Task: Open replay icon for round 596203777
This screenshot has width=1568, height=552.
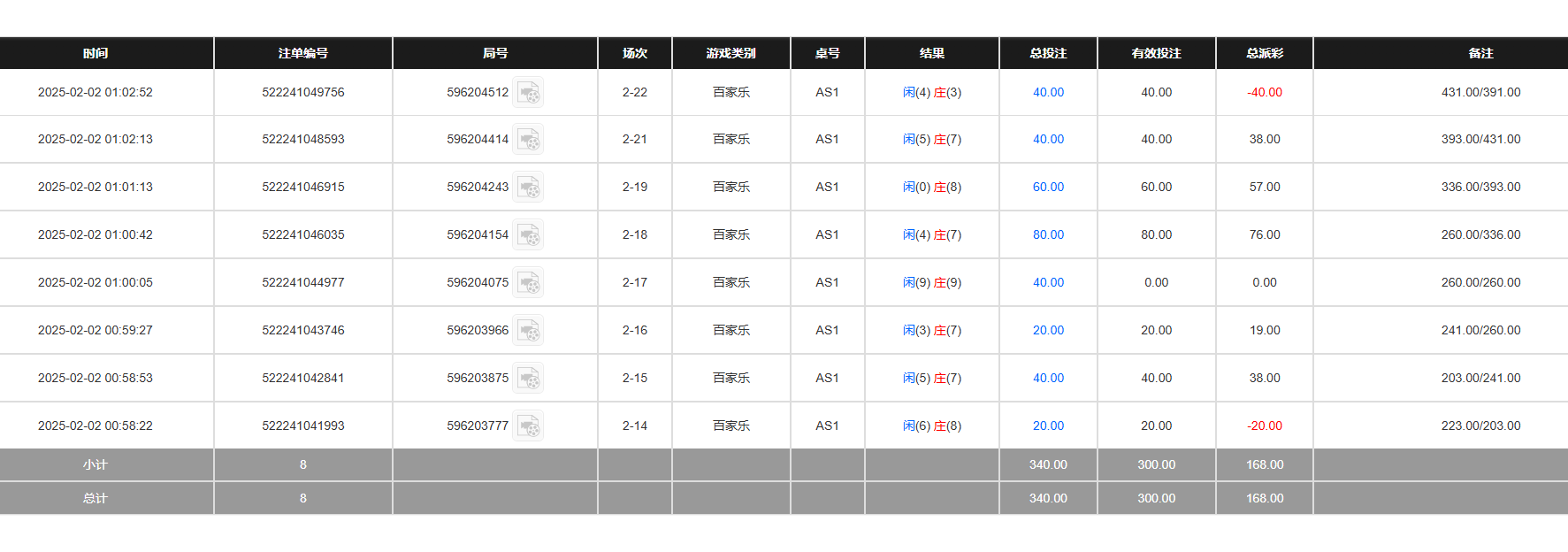Action: click(528, 426)
